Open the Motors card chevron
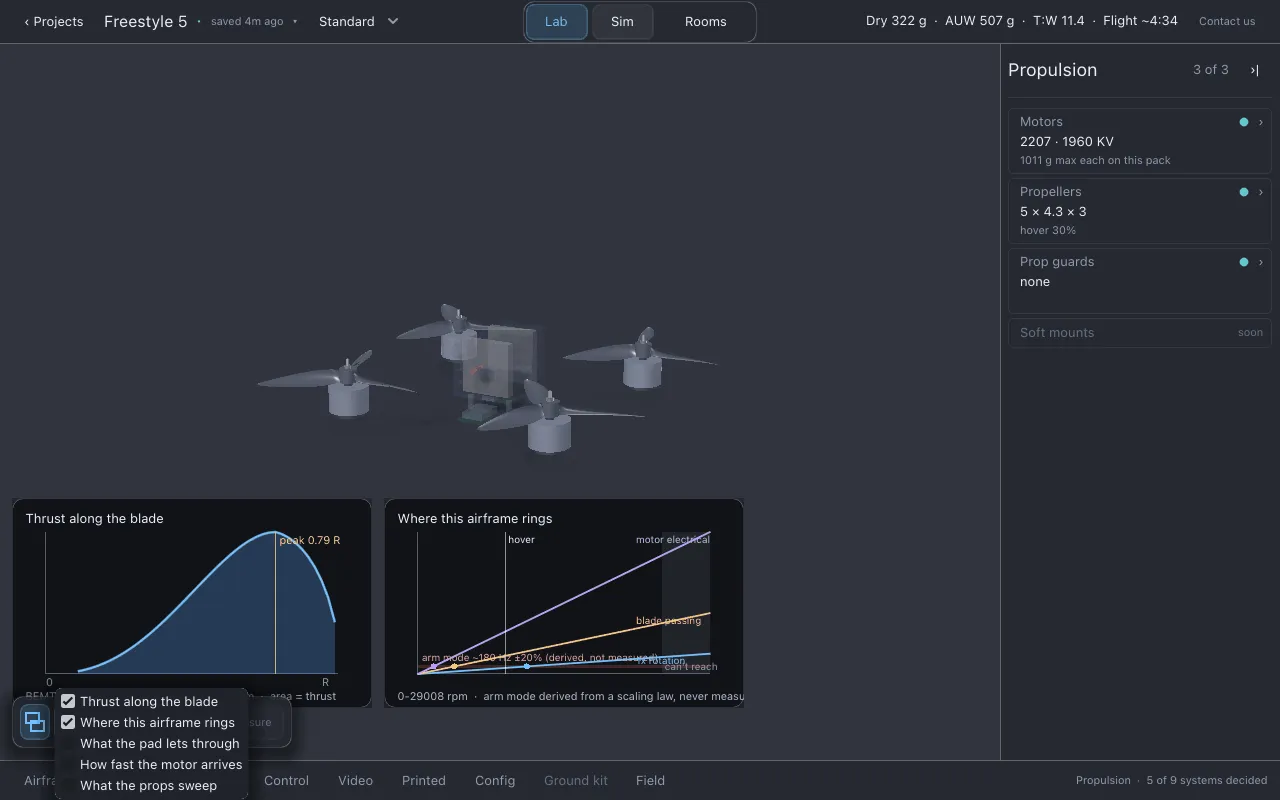The image size is (1280, 800). click(x=1261, y=122)
